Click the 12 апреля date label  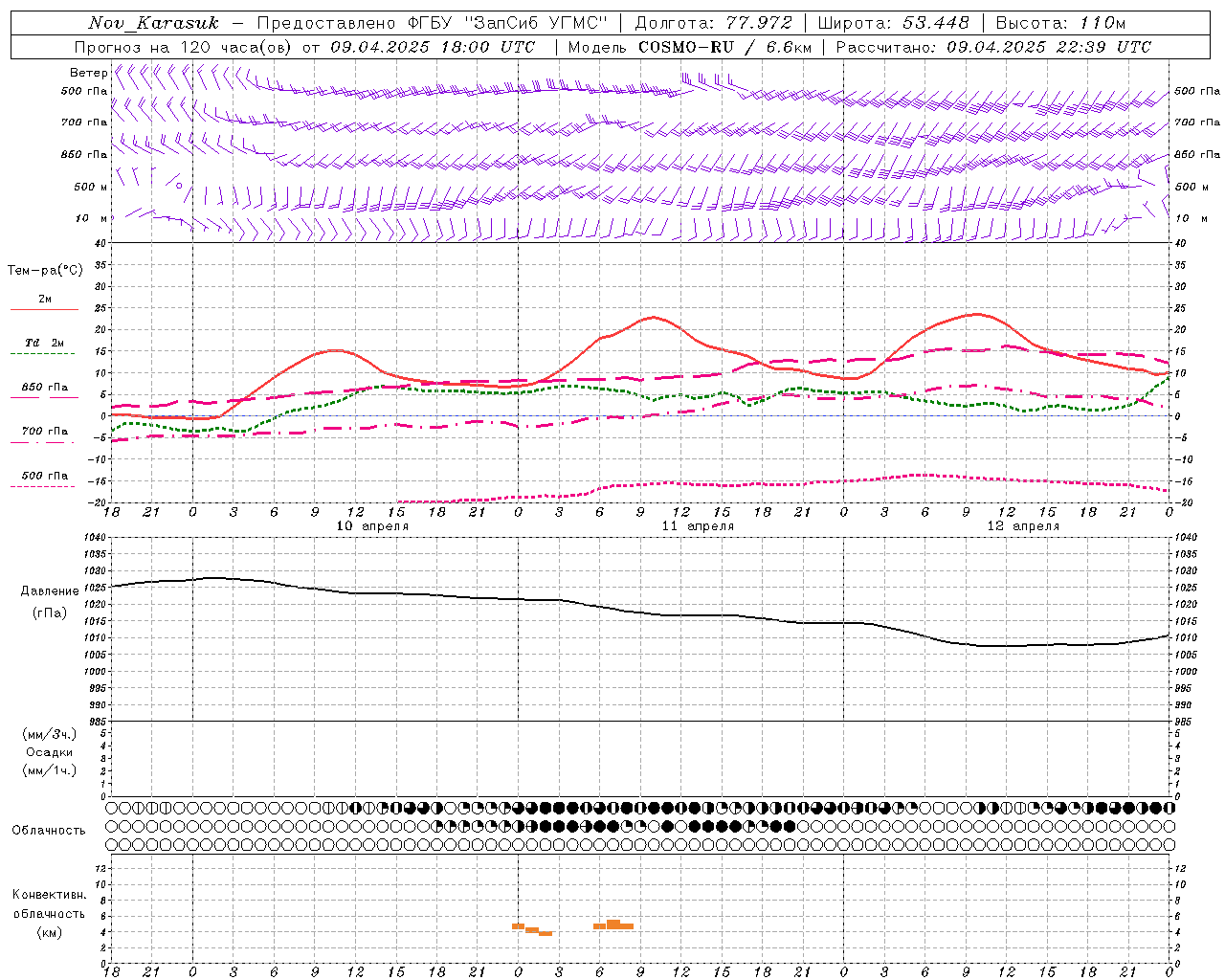(x=1023, y=526)
